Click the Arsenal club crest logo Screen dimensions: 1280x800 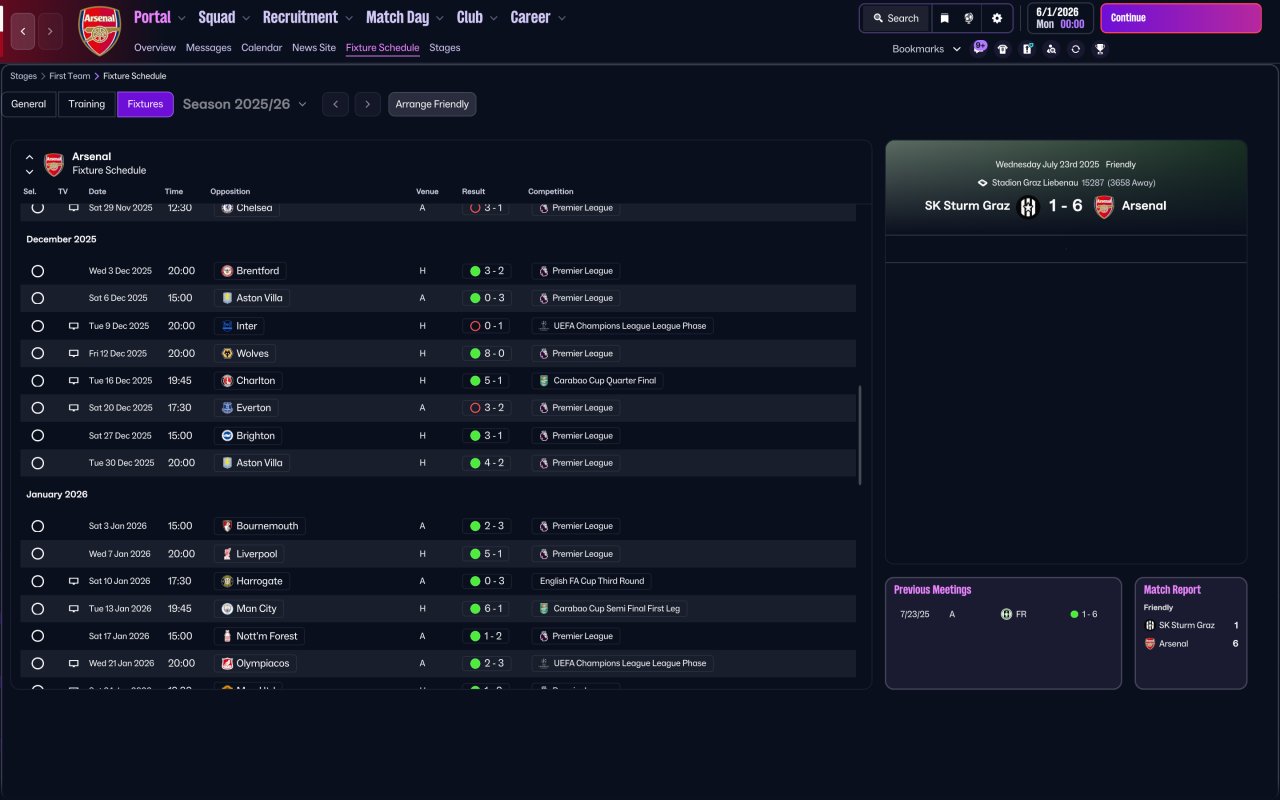click(100, 31)
